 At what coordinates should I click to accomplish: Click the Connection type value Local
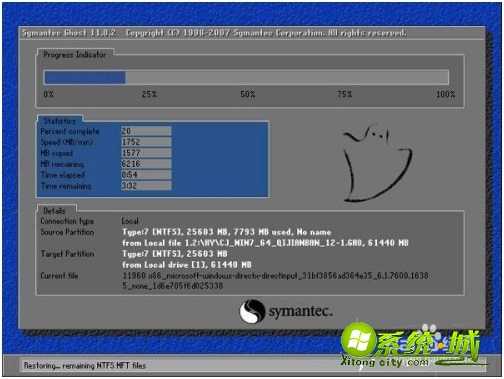point(130,221)
